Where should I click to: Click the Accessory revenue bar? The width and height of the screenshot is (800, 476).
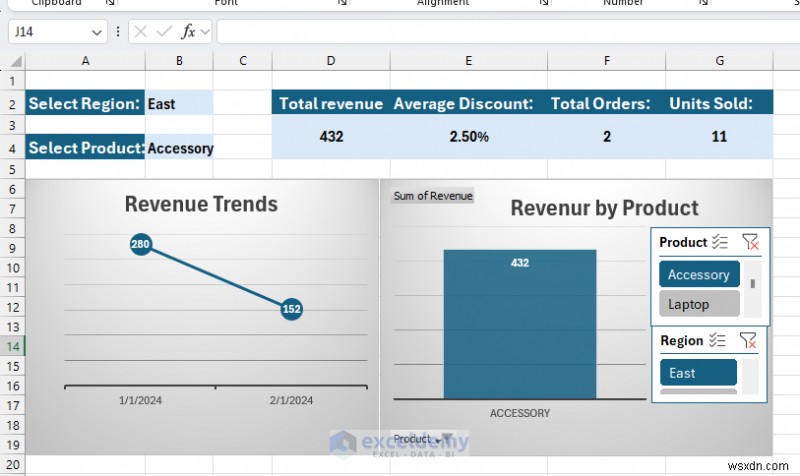click(520, 324)
